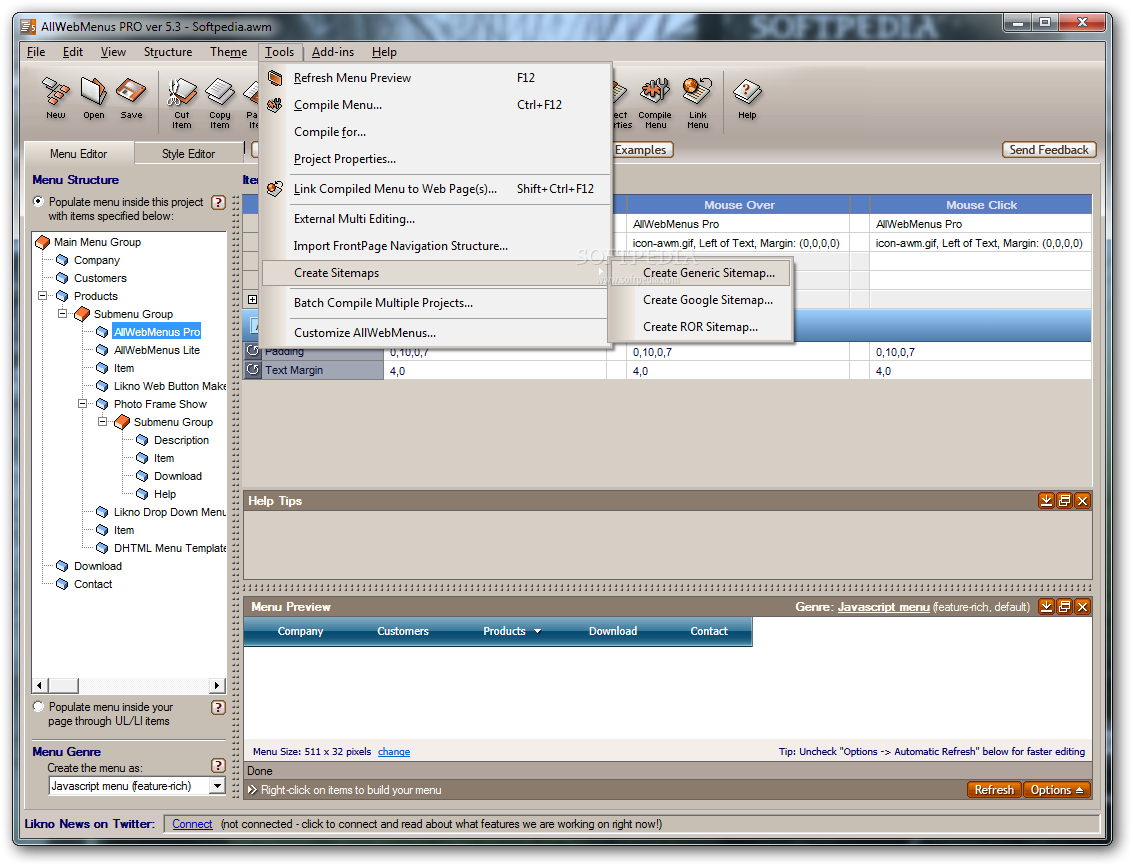This screenshot has height=866, width=1133.
Task: Click the Main Menu Group tree icon
Action: 43,242
